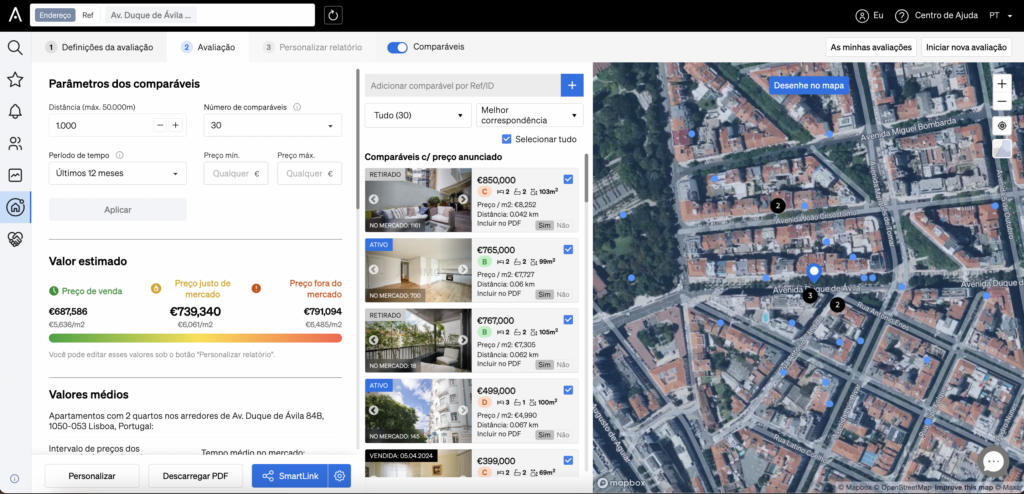Zoom out on the map
The image size is (1024, 494).
tap(1002, 102)
